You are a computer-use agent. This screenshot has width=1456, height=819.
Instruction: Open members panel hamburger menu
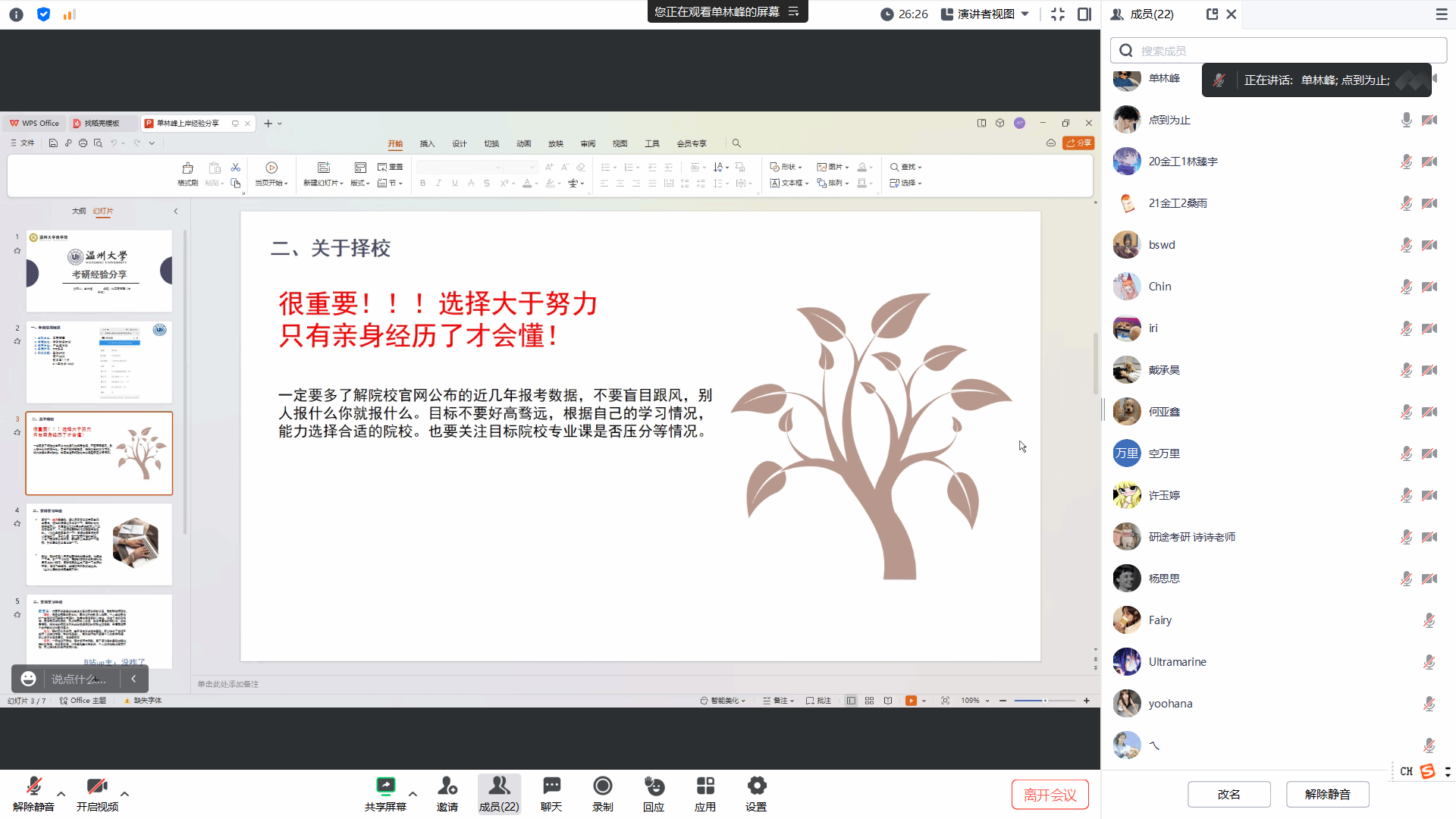tap(1442, 14)
